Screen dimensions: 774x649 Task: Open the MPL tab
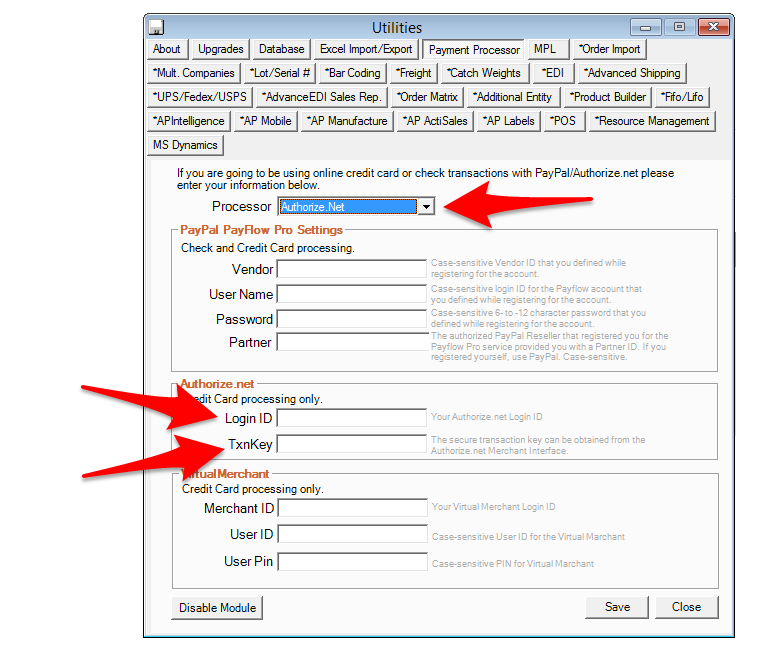coord(545,49)
